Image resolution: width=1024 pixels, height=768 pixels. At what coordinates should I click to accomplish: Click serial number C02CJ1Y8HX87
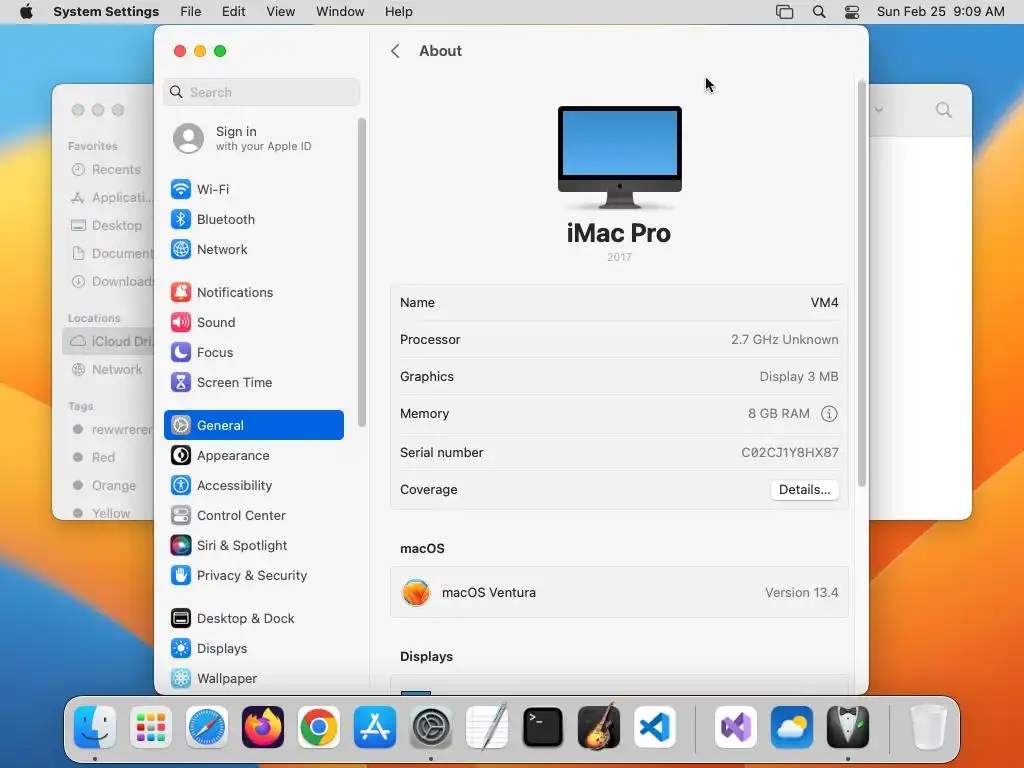point(790,453)
